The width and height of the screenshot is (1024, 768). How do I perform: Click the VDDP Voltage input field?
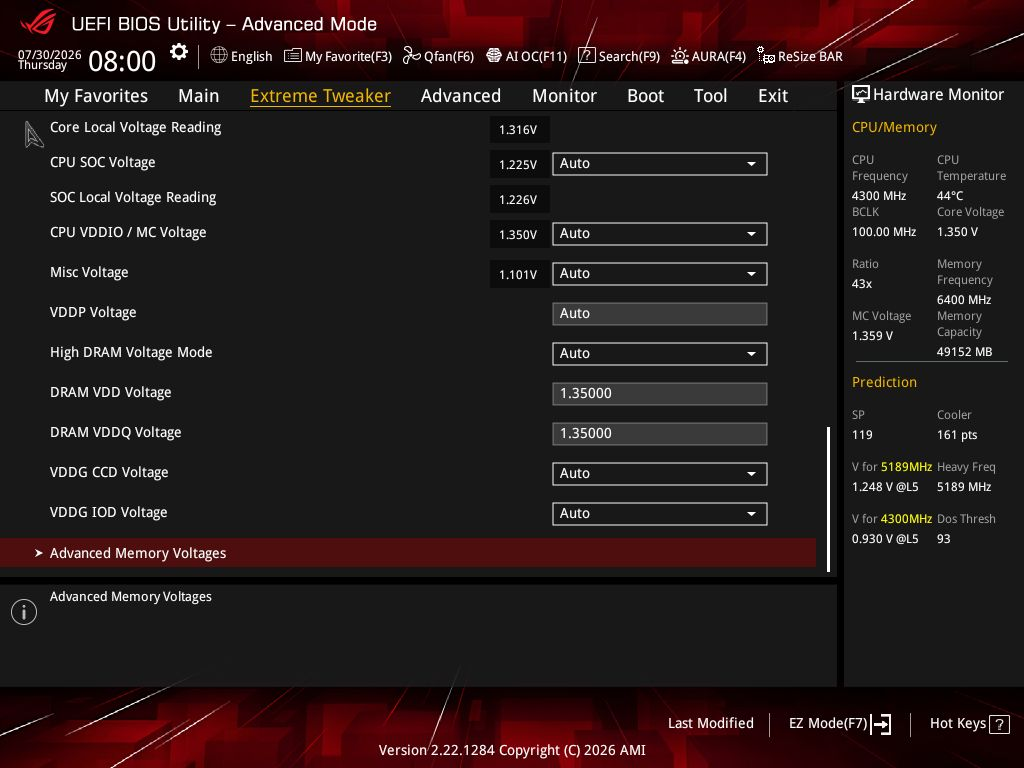[x=660, y=313]
